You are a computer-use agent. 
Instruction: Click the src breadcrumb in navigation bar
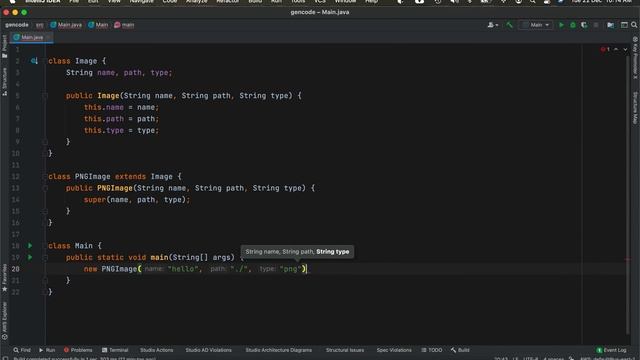pyautogui.click(x=40, y=25)
